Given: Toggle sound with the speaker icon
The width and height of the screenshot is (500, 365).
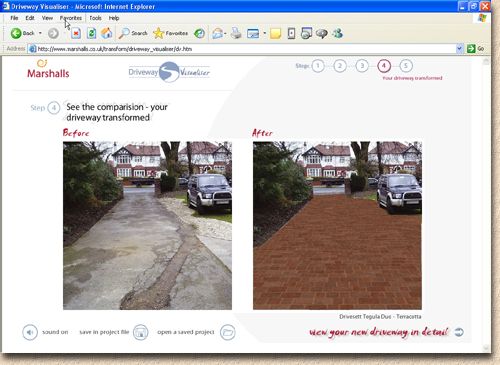Looking at the screenshot, I should pos(30,332).
